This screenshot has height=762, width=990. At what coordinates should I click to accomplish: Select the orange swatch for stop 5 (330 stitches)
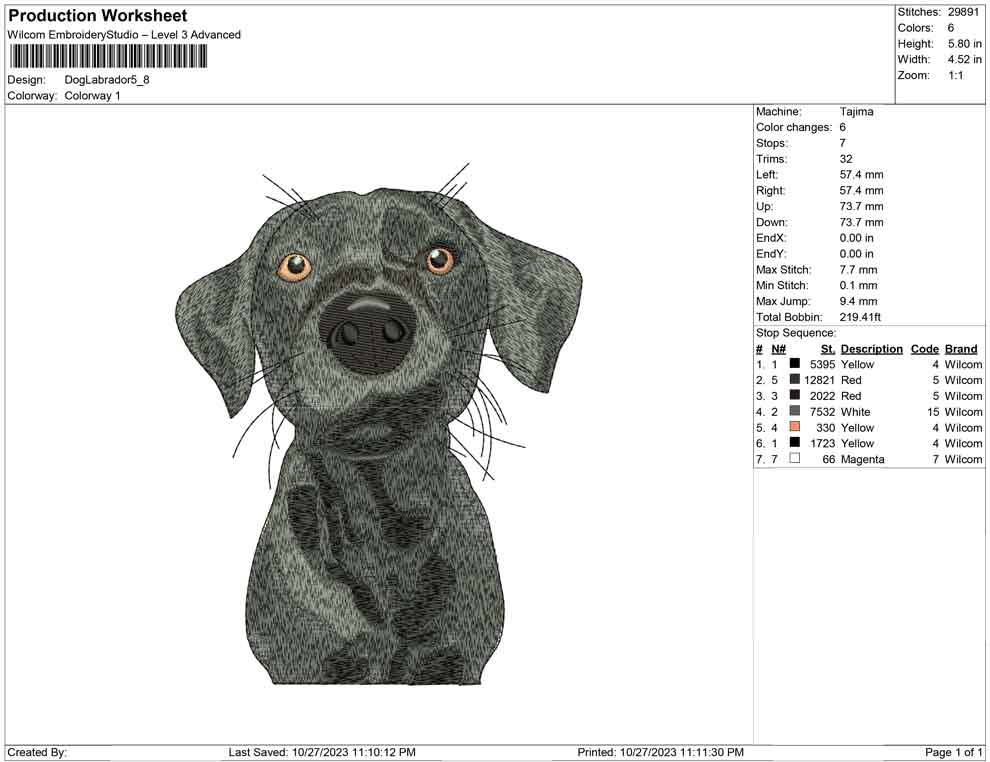click(794, 427)
